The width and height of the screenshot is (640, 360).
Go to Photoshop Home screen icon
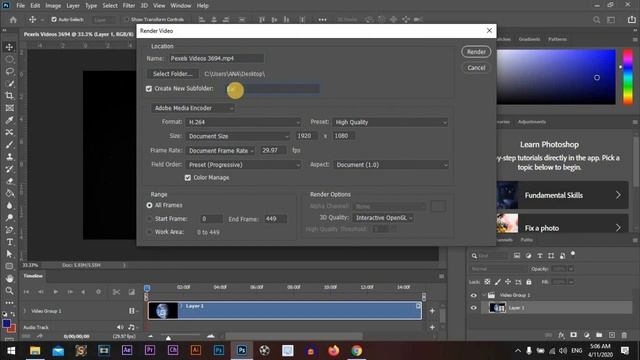pyautogui.click(x=13, y=20)
